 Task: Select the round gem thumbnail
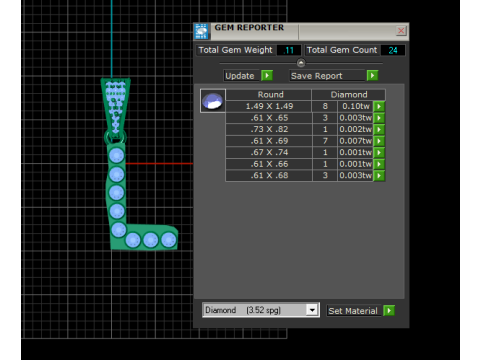(213, 101)
